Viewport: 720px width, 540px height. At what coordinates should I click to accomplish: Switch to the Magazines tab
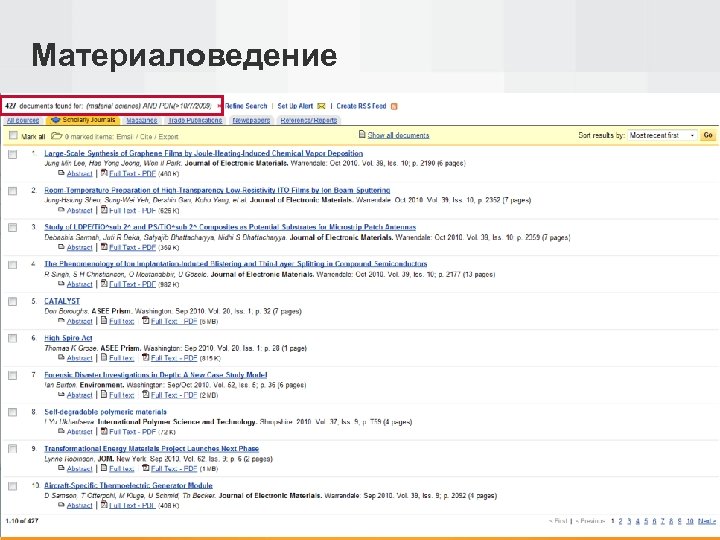tap(141, 120)
